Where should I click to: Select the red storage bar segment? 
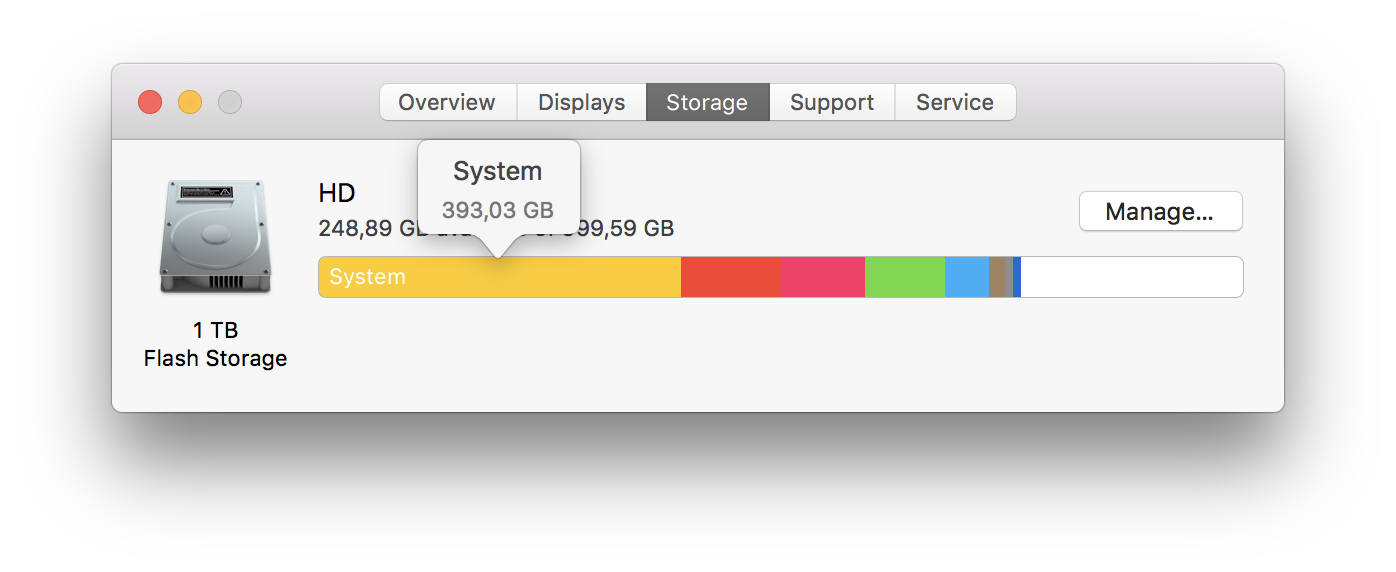tap(731, 277)
